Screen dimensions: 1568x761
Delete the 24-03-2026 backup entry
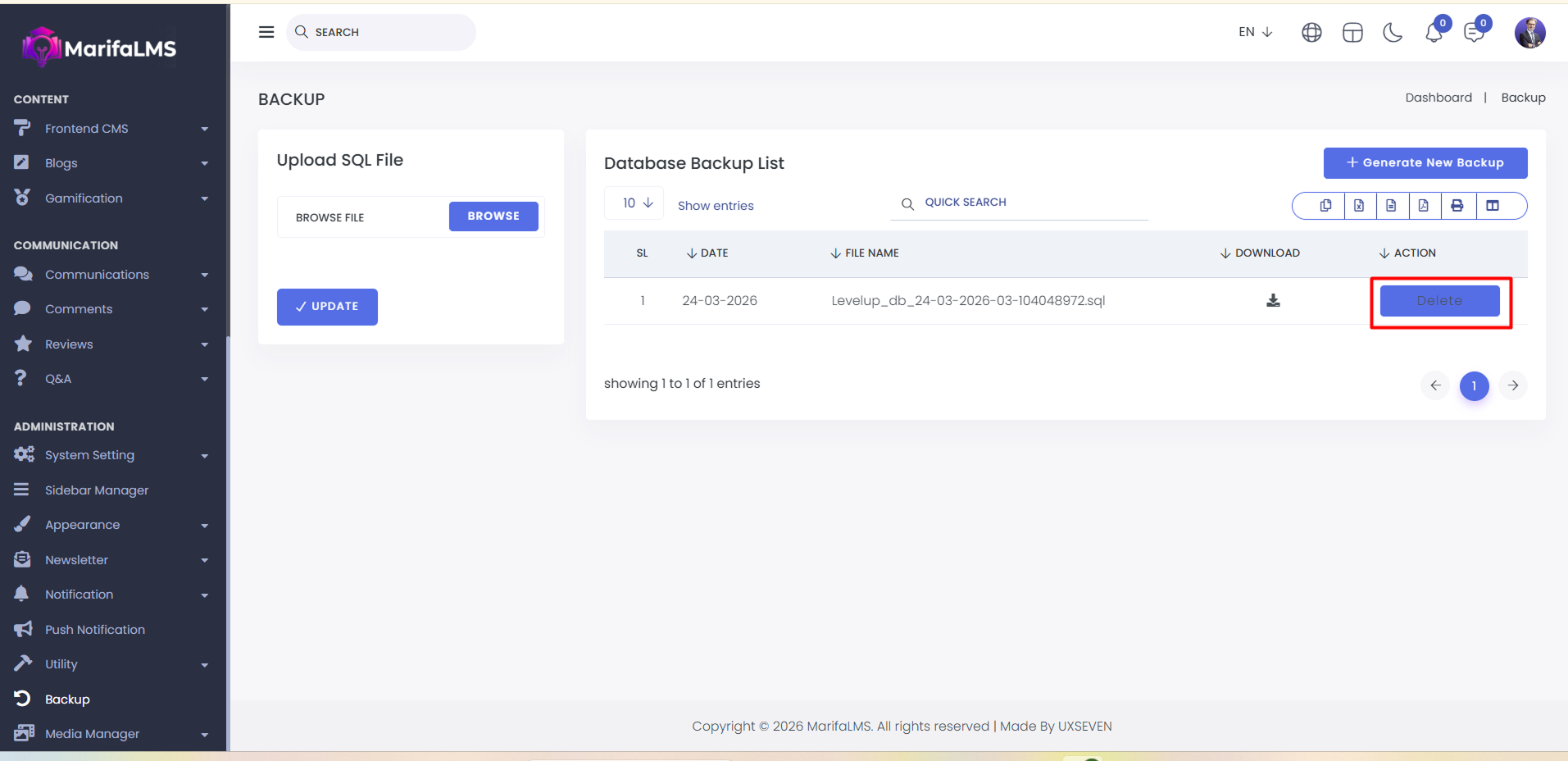pos(1439,301)
